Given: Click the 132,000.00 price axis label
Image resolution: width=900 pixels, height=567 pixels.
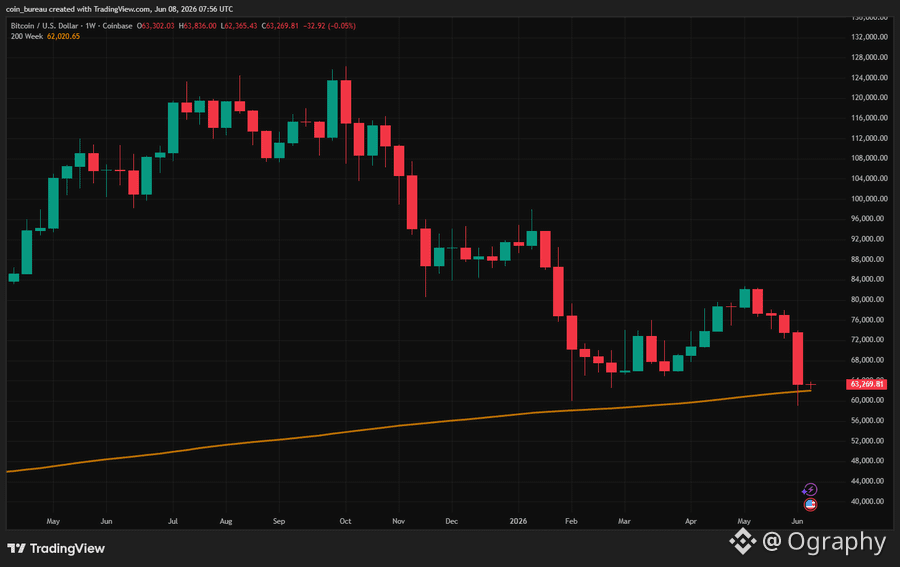Looking at the screenshot, I should tap(868, 37).
